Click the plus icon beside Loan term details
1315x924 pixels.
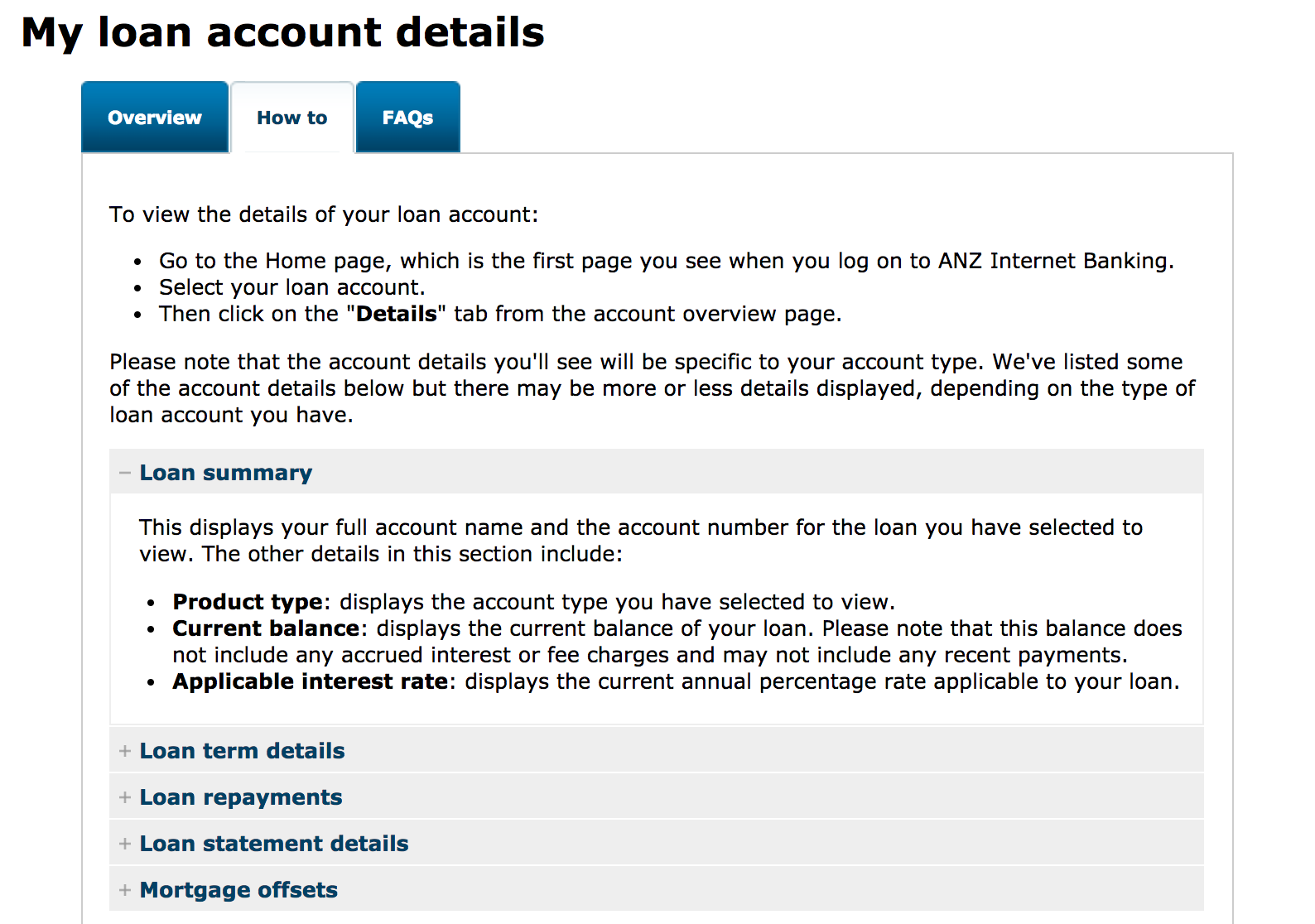coord(125,751)
